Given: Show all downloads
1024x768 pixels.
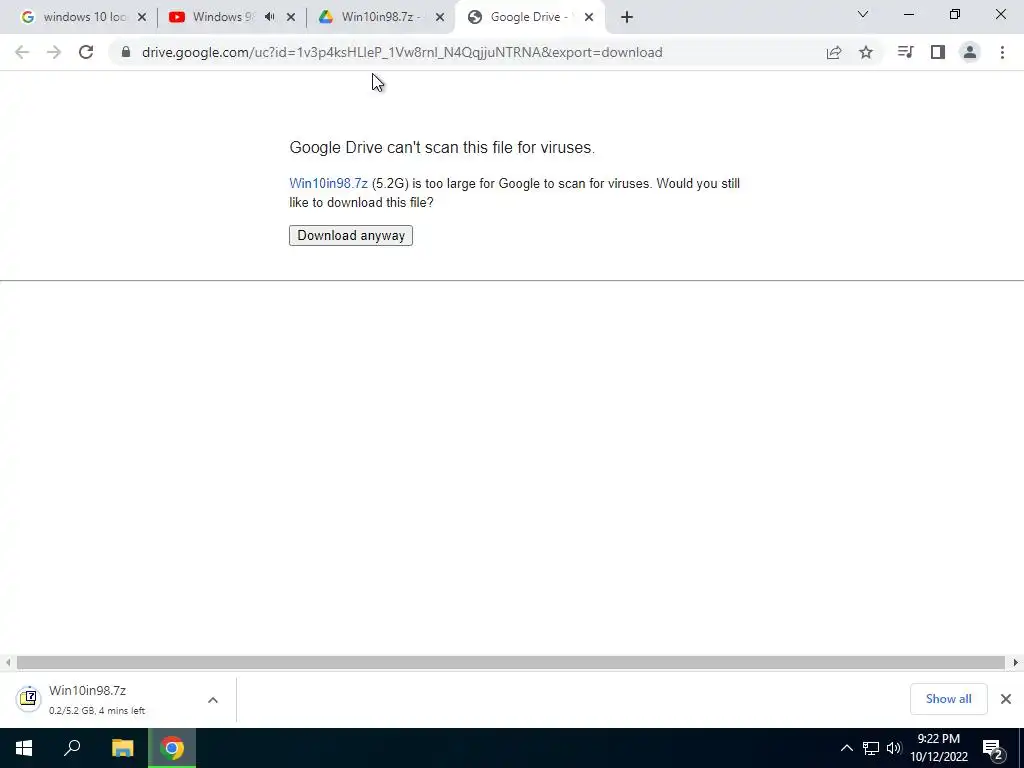Looking at the screenshot, I should click(x=948, y=699).
